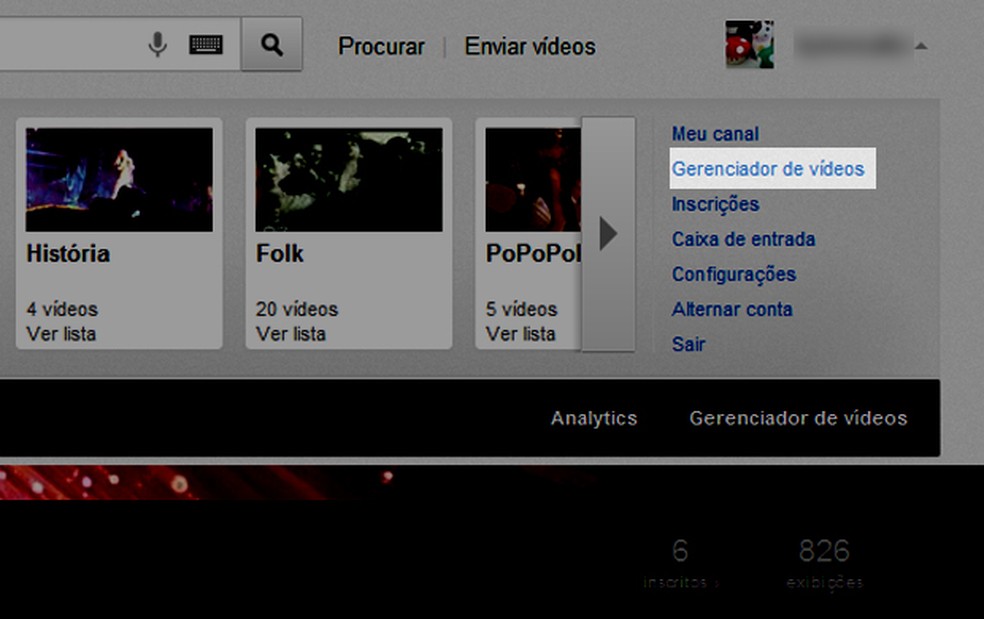Select Gerenciador de vídeos from the menu
Viewport: 984px width, 619px height.
[770, 169]
